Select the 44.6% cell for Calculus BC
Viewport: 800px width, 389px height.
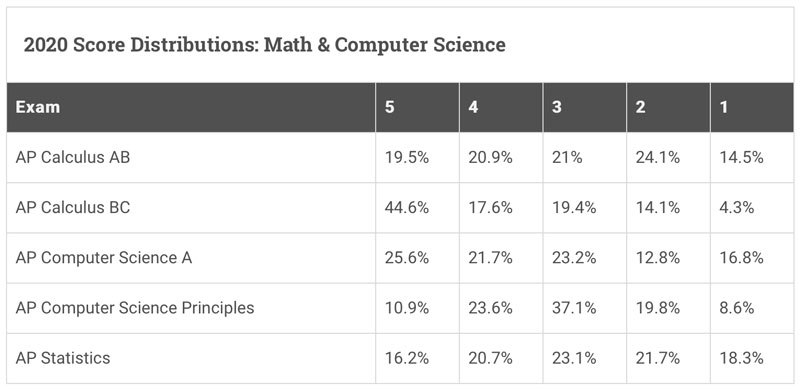pyautogui.click(x=417, y=208)
